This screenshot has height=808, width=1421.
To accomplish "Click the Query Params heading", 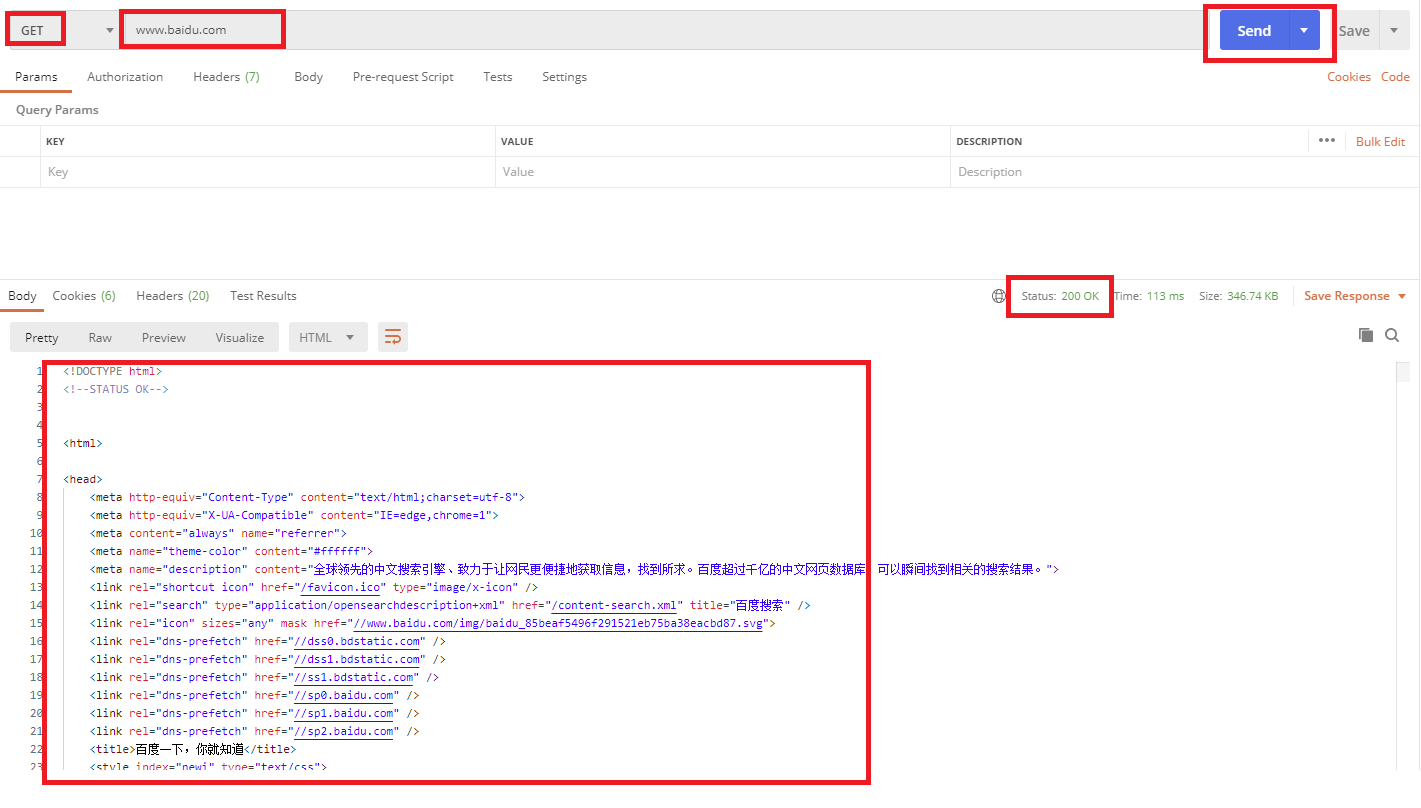I will [x=57, y=110].
